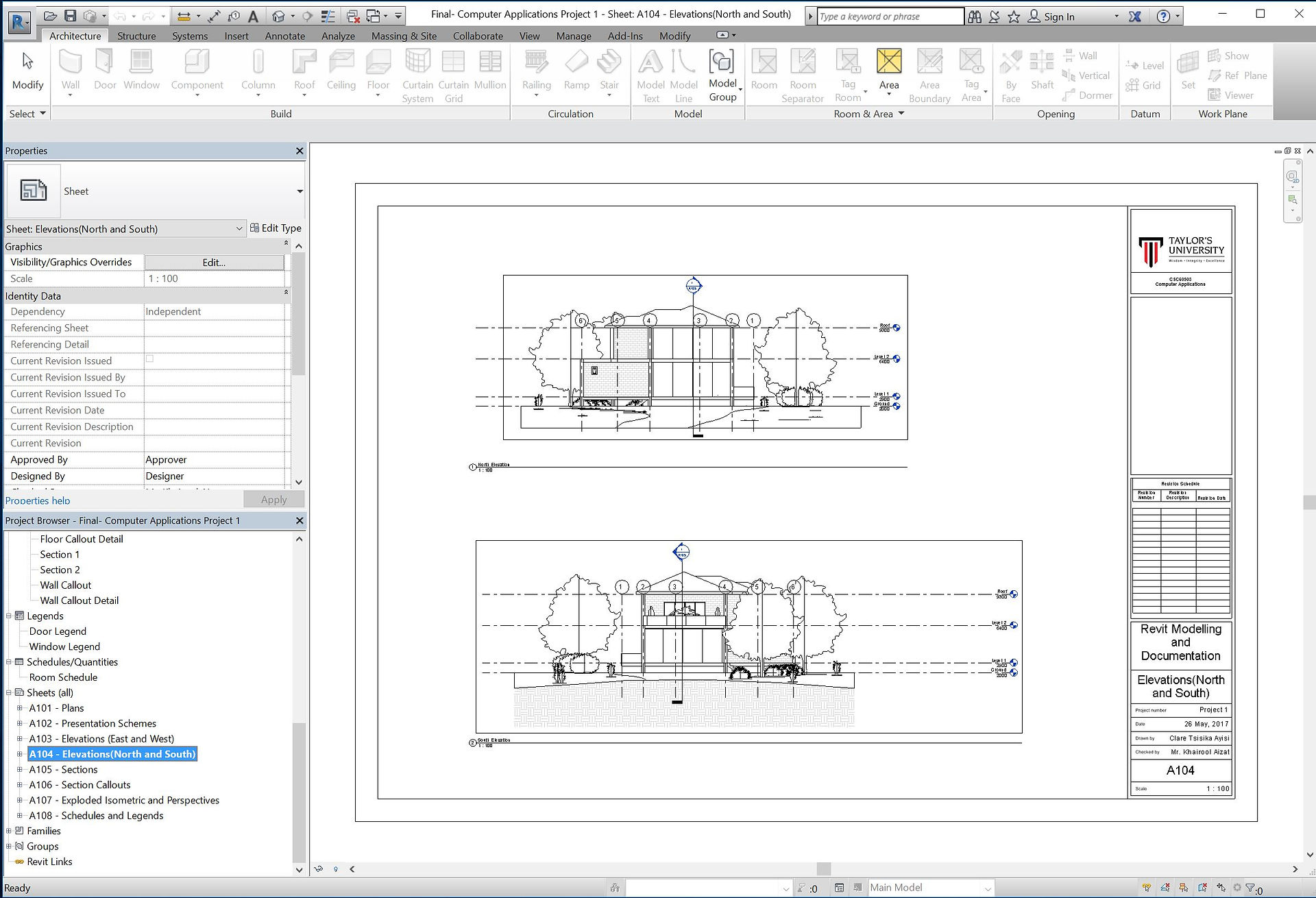Screen dimensions: 1316x898
Task: Choose the Component tool
Action: point(197,71)
